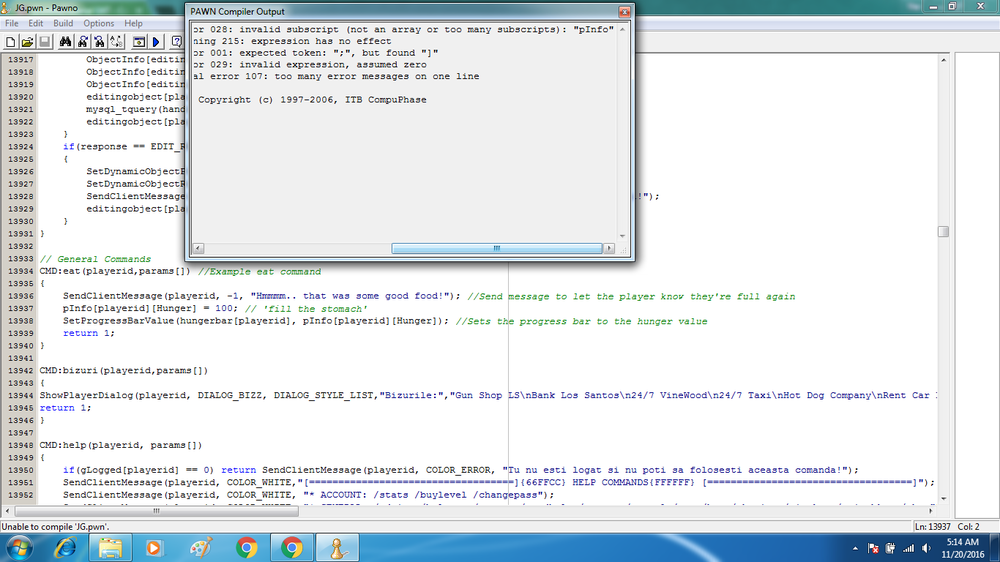Click right arrow of editor horizontal scrollbar
This screenshot has height=562, width=1000.
[930, 511]
